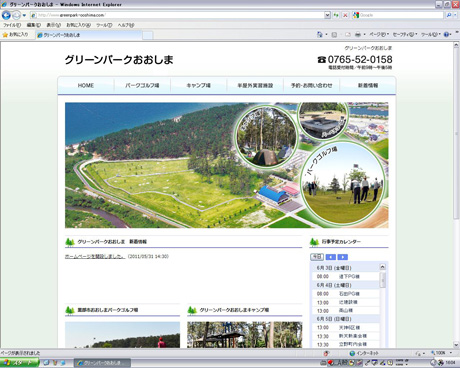This screenshot has width=460, height=368.
Task: Open the ツール(T) menu in menu bar
Action: (x=104, y=25)
